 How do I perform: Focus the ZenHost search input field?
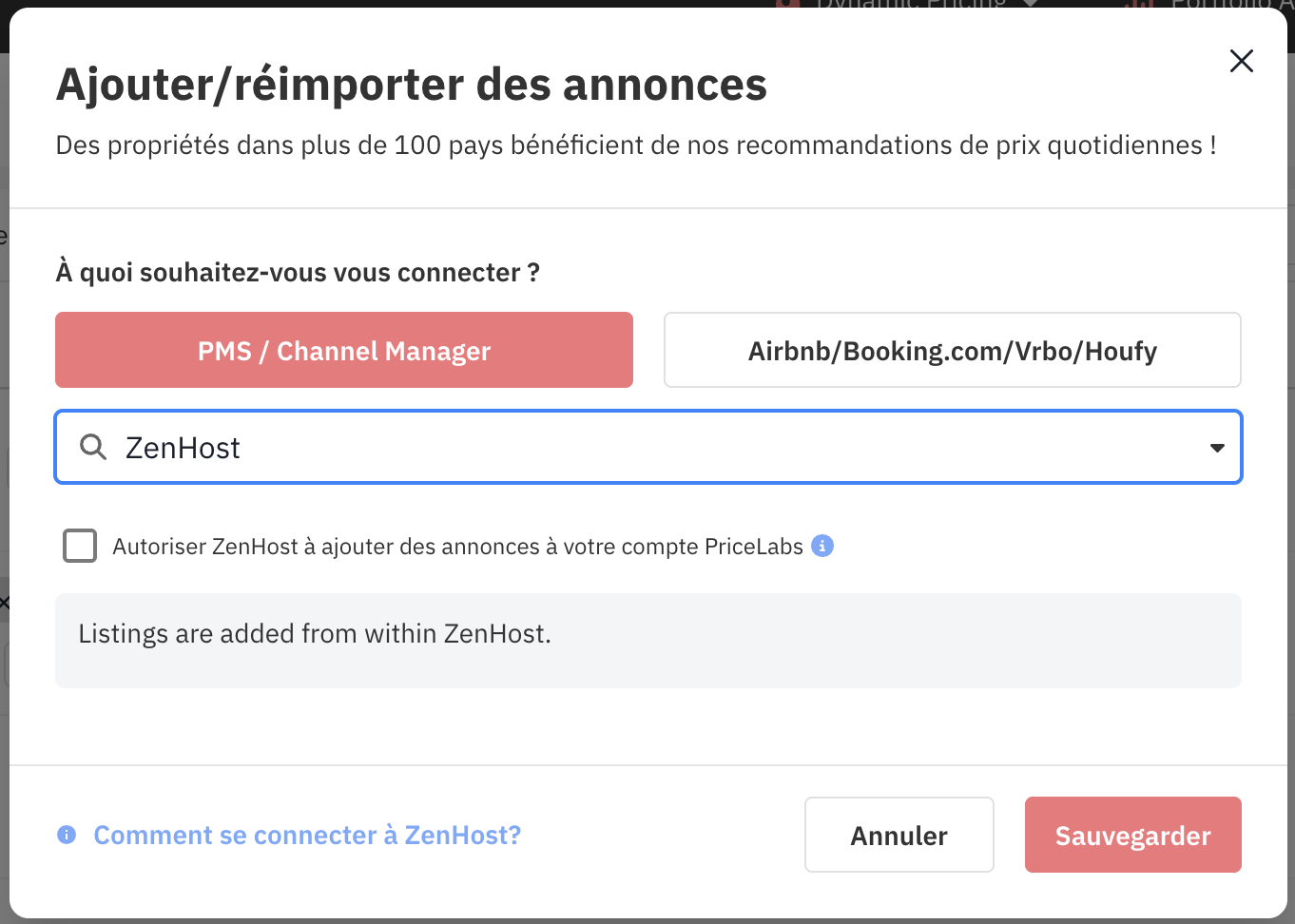click(647, 448)
